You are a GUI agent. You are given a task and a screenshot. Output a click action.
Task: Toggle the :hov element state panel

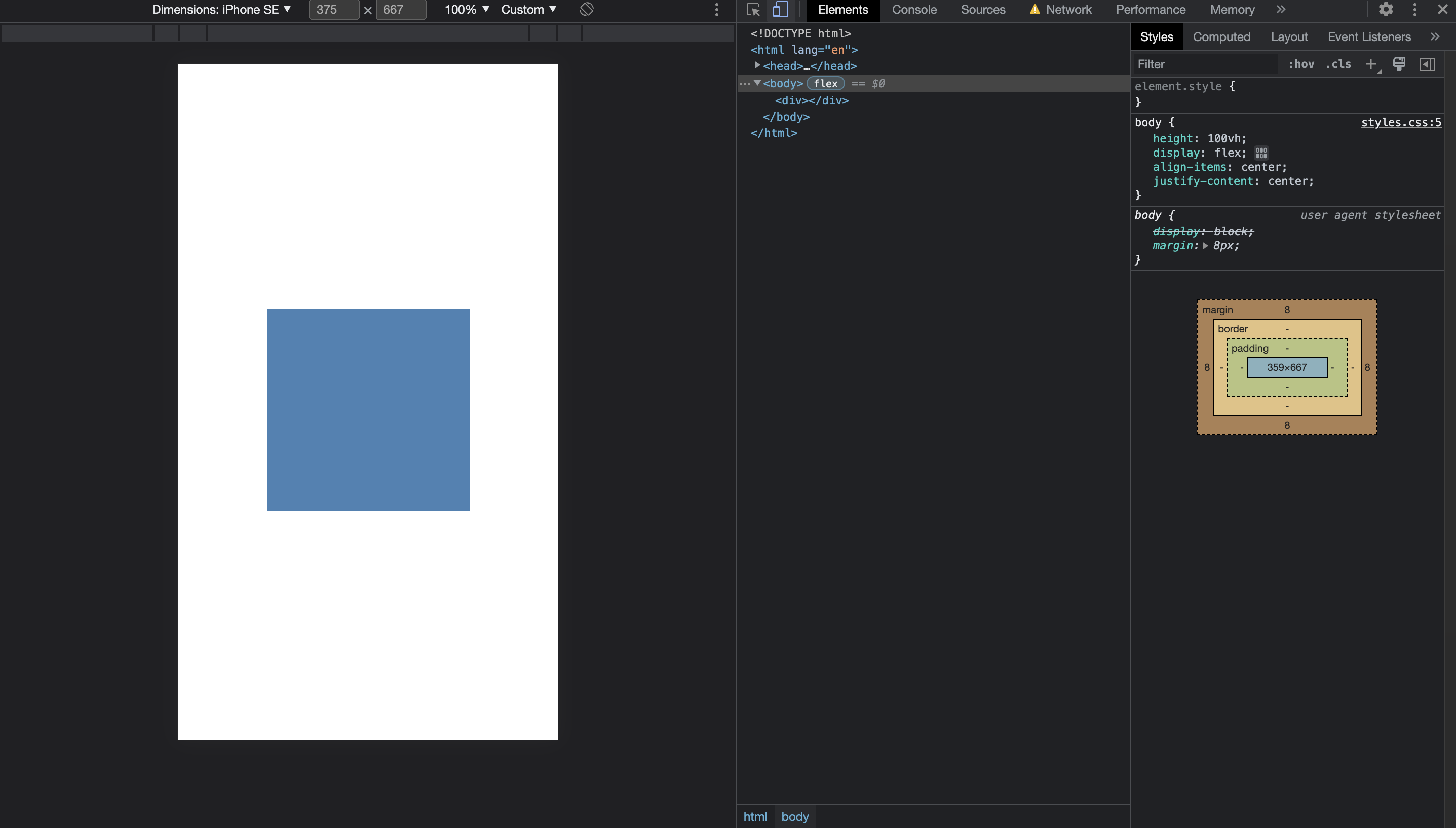coord(1301,64)
